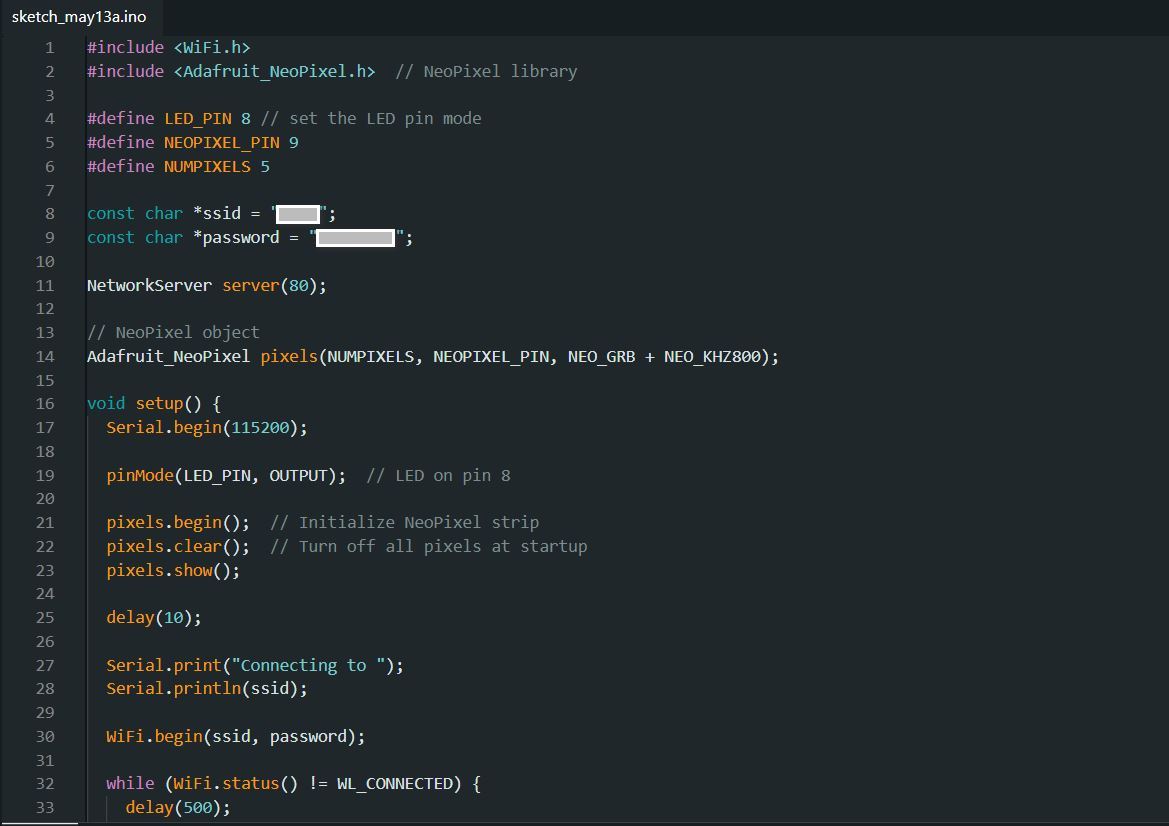Click the '// NeoPixel library' comment
This screenshot has height=826, width=1169.
click(x=486, y=72)
